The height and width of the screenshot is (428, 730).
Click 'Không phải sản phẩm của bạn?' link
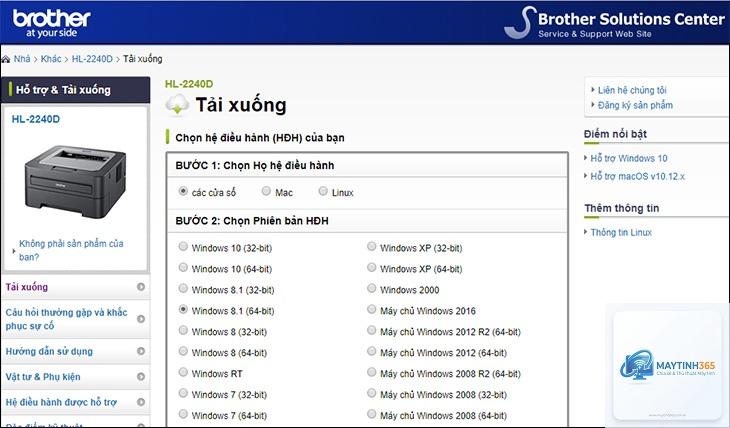click(x=71, y=250)
